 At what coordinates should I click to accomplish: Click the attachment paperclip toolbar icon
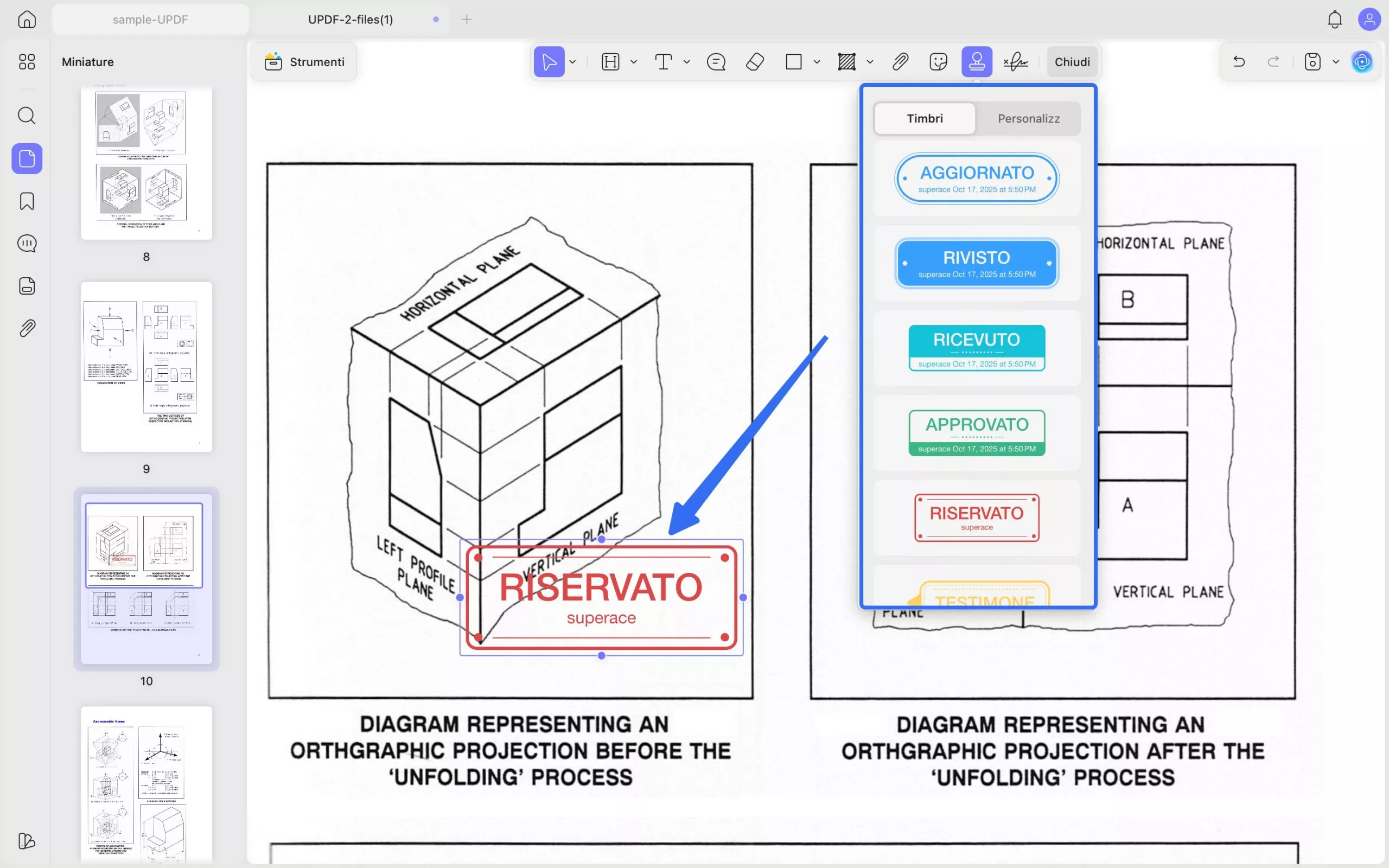coord(900,62)
